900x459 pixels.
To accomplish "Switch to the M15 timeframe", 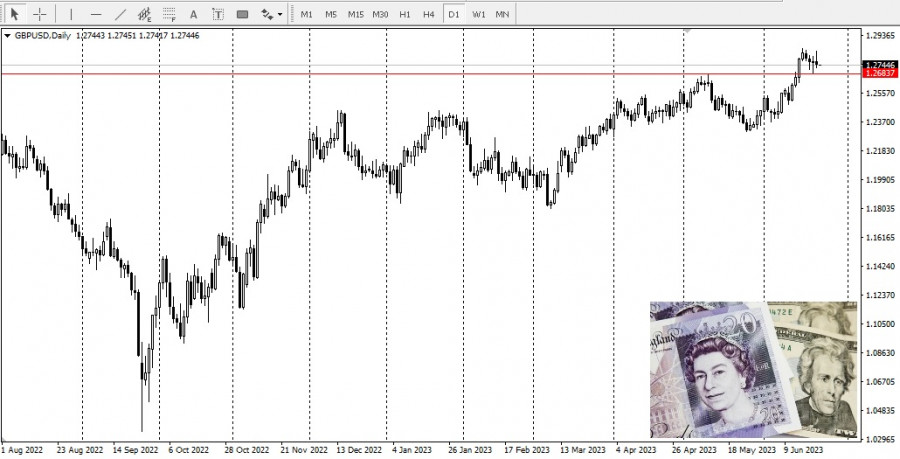I will [356, 14].
